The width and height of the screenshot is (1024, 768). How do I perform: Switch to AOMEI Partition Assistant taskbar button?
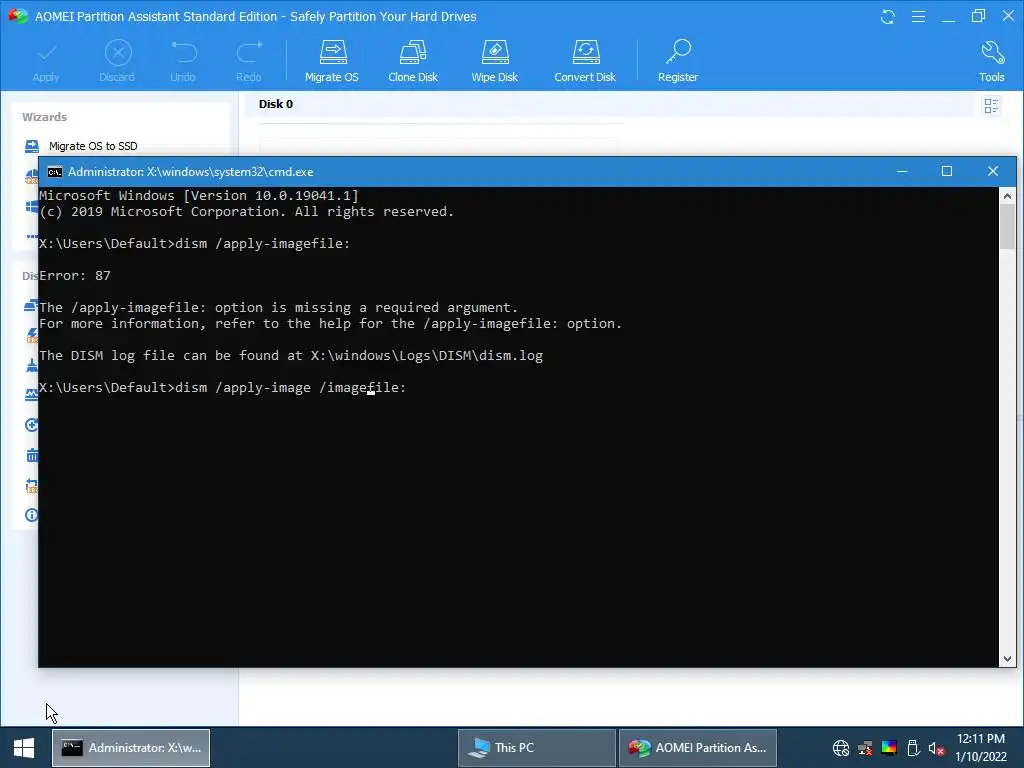(697, 748)
